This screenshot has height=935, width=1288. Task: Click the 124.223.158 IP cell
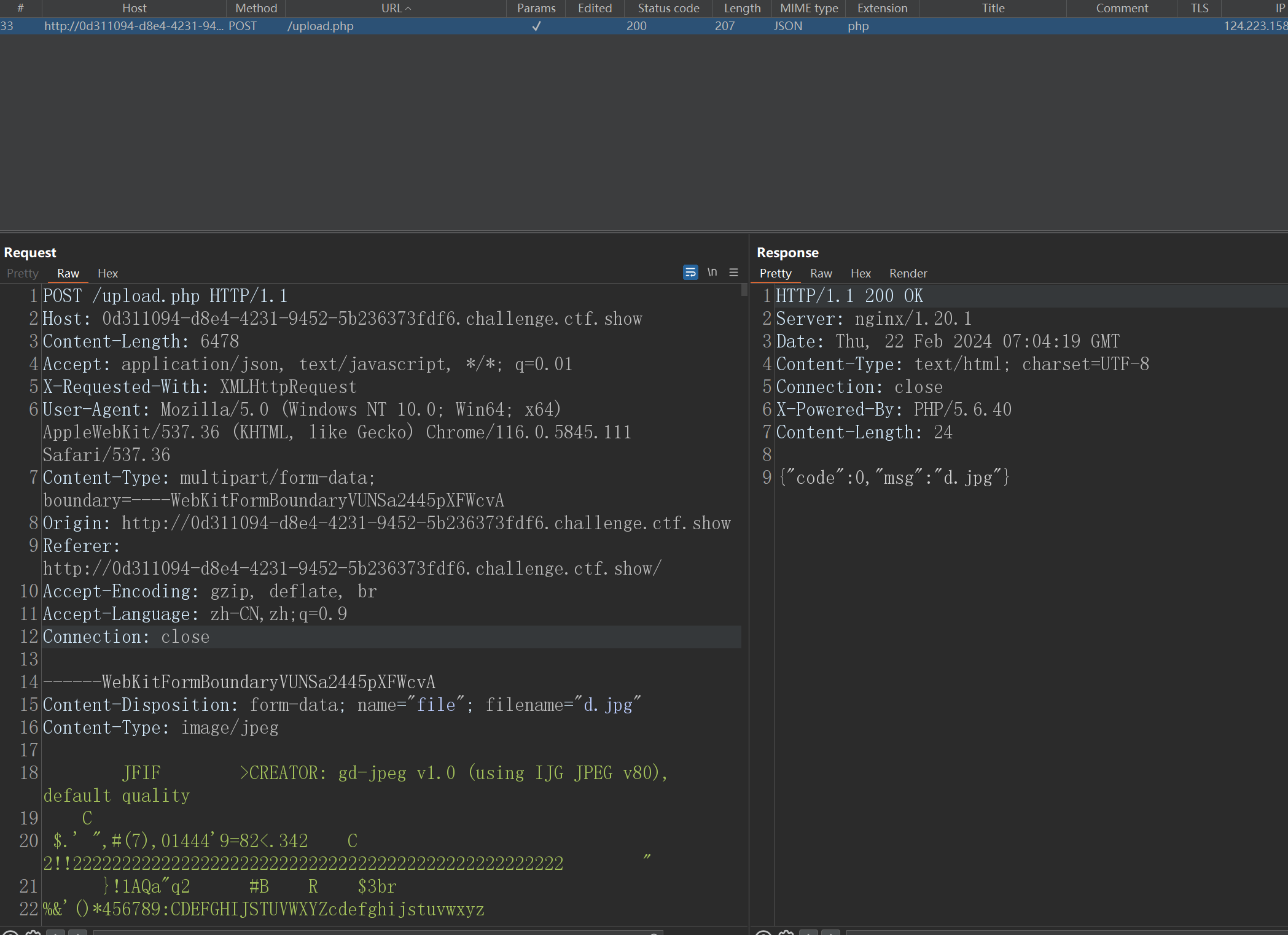click(x=1255, y=26)
